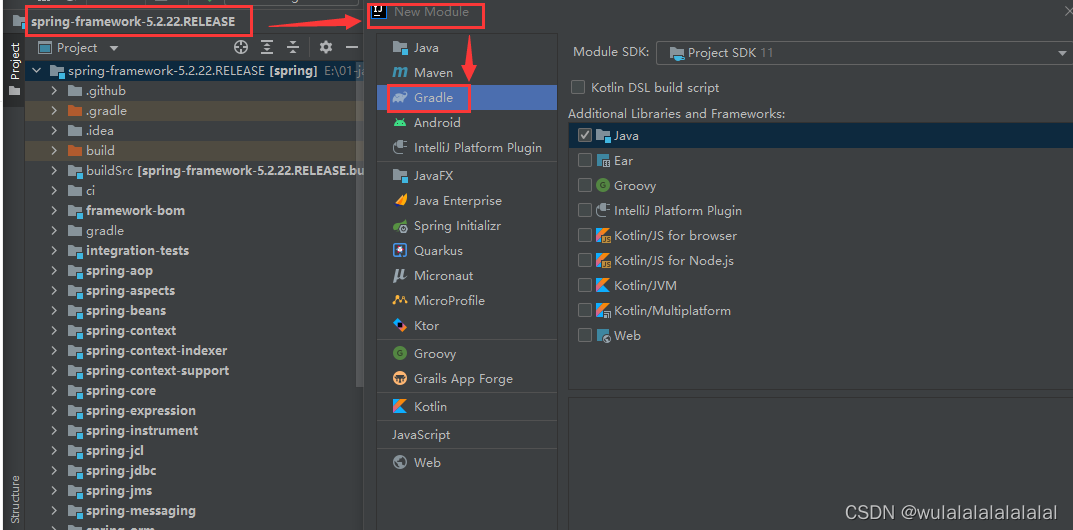Expand the .github folder
Viewport: 1073px width, 530px height.
click(x=54, y=90)
